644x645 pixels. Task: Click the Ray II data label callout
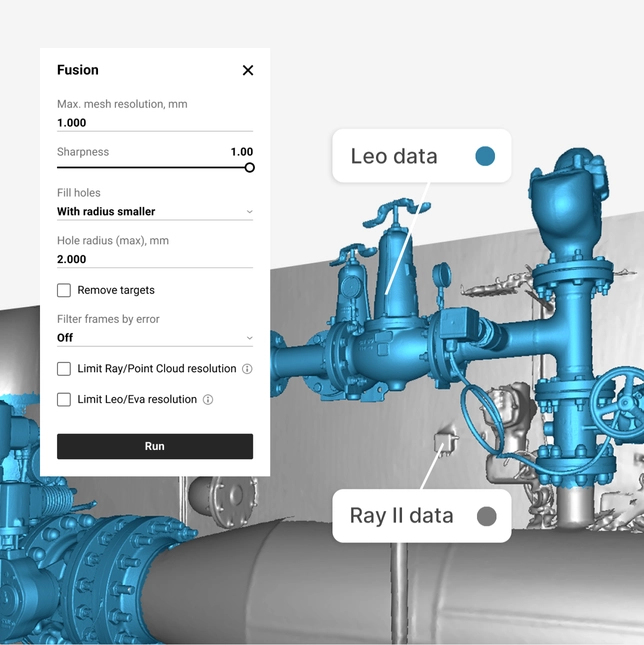point(422,516)
